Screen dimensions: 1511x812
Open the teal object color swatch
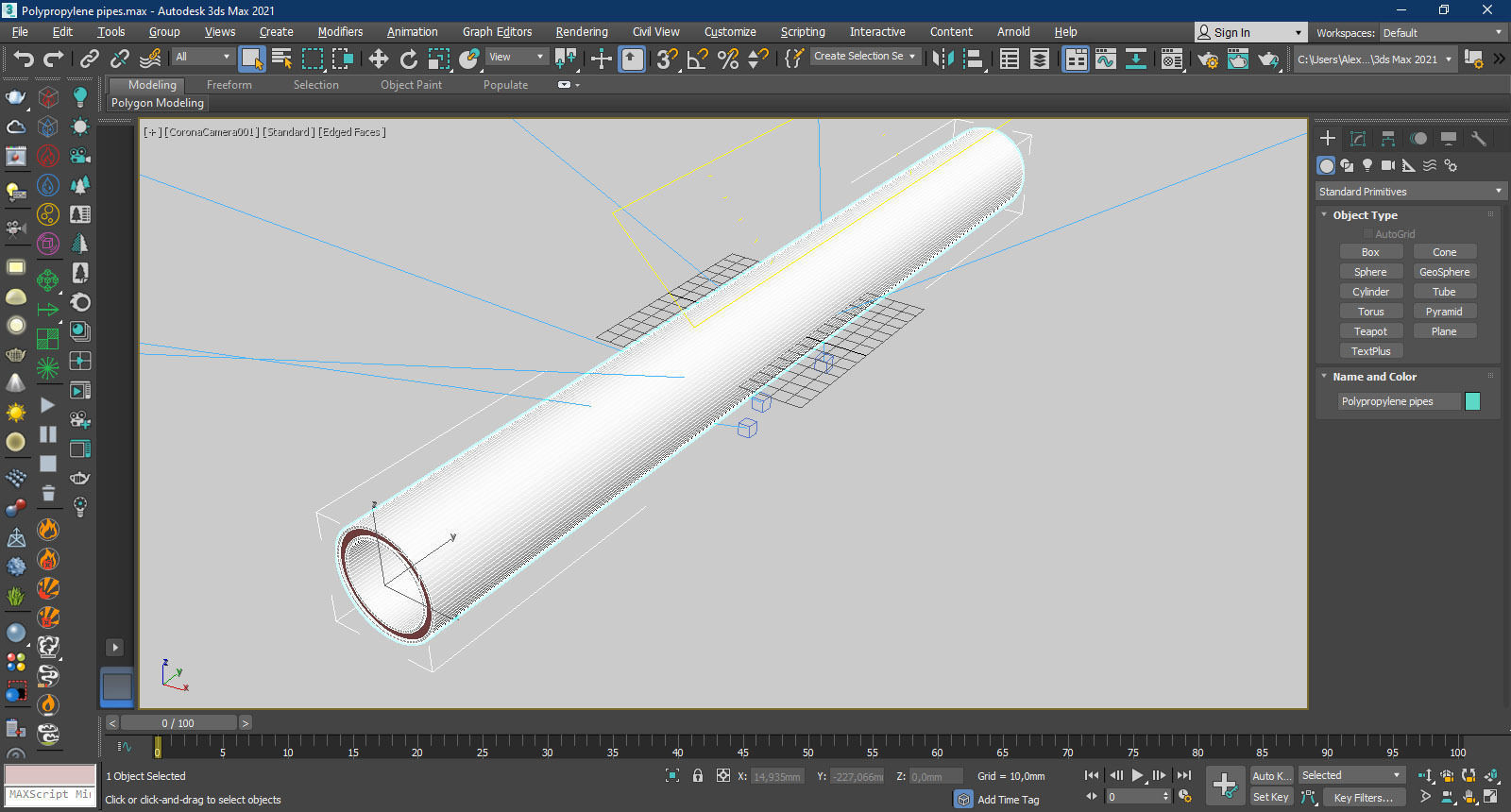click(x=1472, y=401)
